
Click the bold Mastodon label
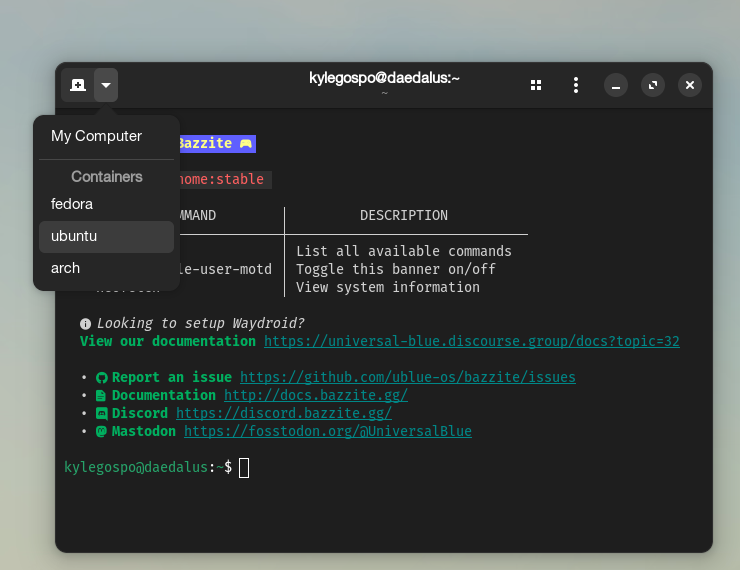(143, 431)
